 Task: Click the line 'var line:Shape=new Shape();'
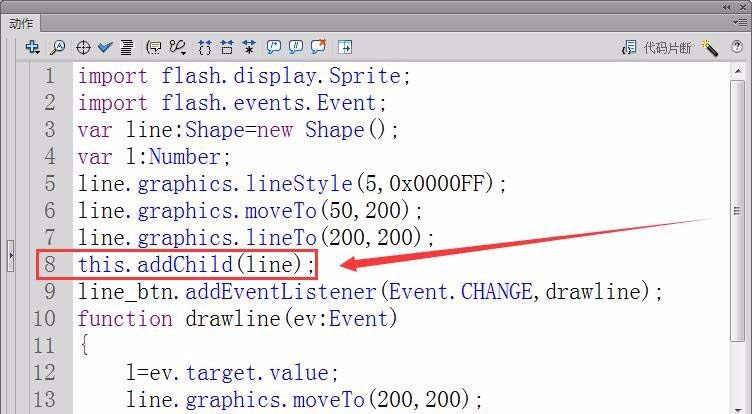(x=238, y=130)
